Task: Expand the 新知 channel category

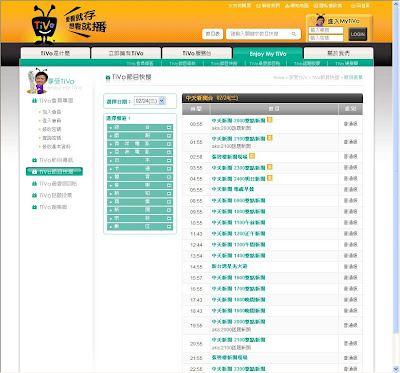Action: tap(140, 193)
